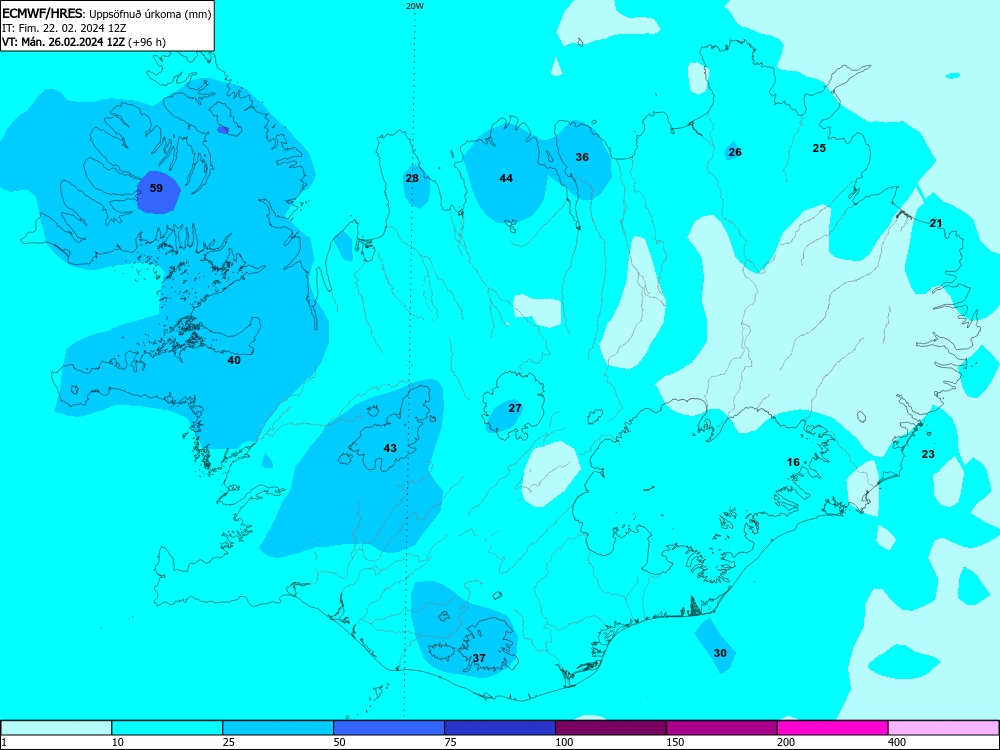This screenshot has height=750, width=1000.
Task: Click the legend color swatch above 400 mm
Action: (943, 728)
